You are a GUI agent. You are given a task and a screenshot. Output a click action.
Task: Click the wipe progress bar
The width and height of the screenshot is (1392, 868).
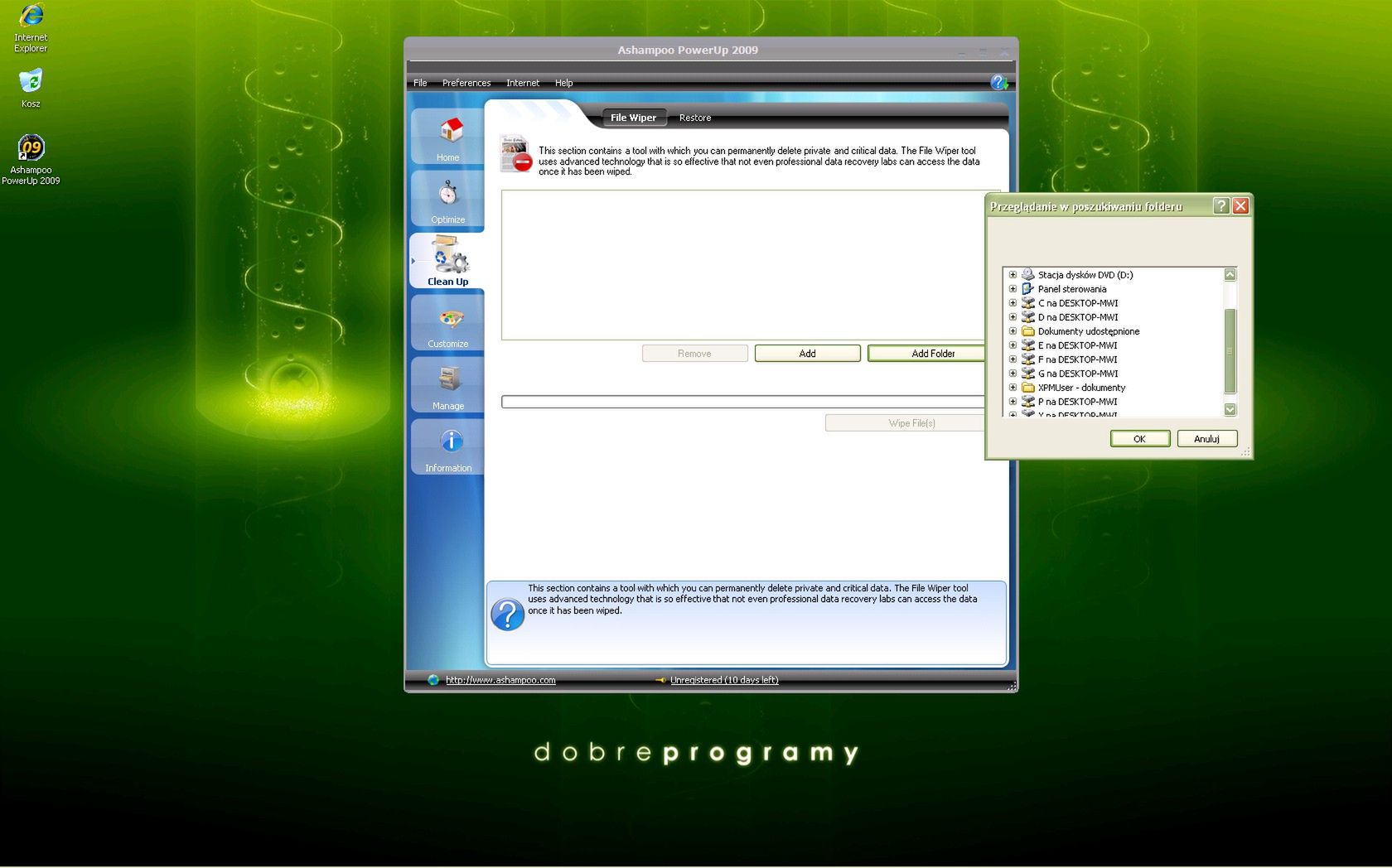tap(743, 402)
